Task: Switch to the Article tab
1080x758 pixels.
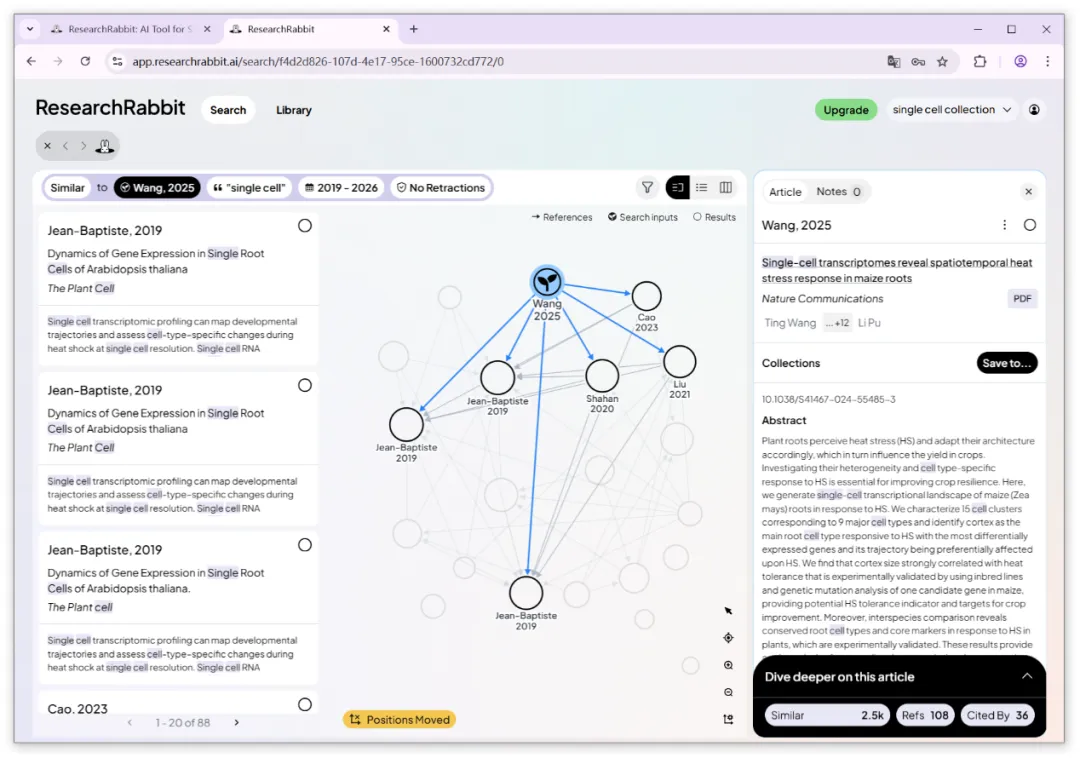Action: (785, 191)
